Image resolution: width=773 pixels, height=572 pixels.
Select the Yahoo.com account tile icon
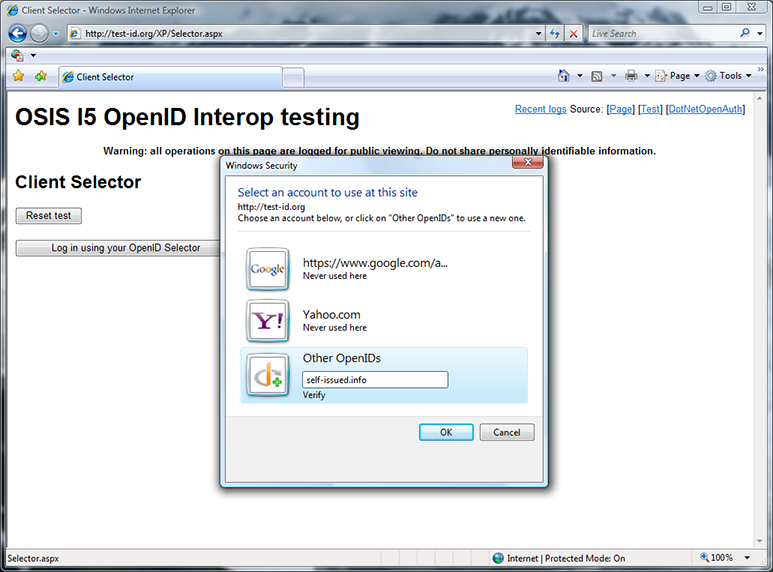pyautogui.click(x=267, y=321)
